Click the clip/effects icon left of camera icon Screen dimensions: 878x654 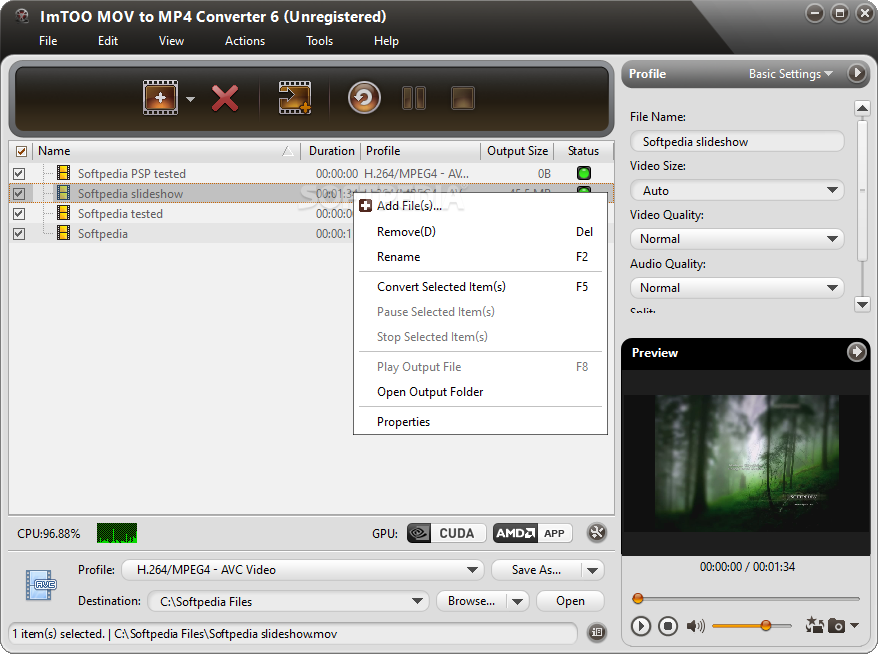coord(815,625)
